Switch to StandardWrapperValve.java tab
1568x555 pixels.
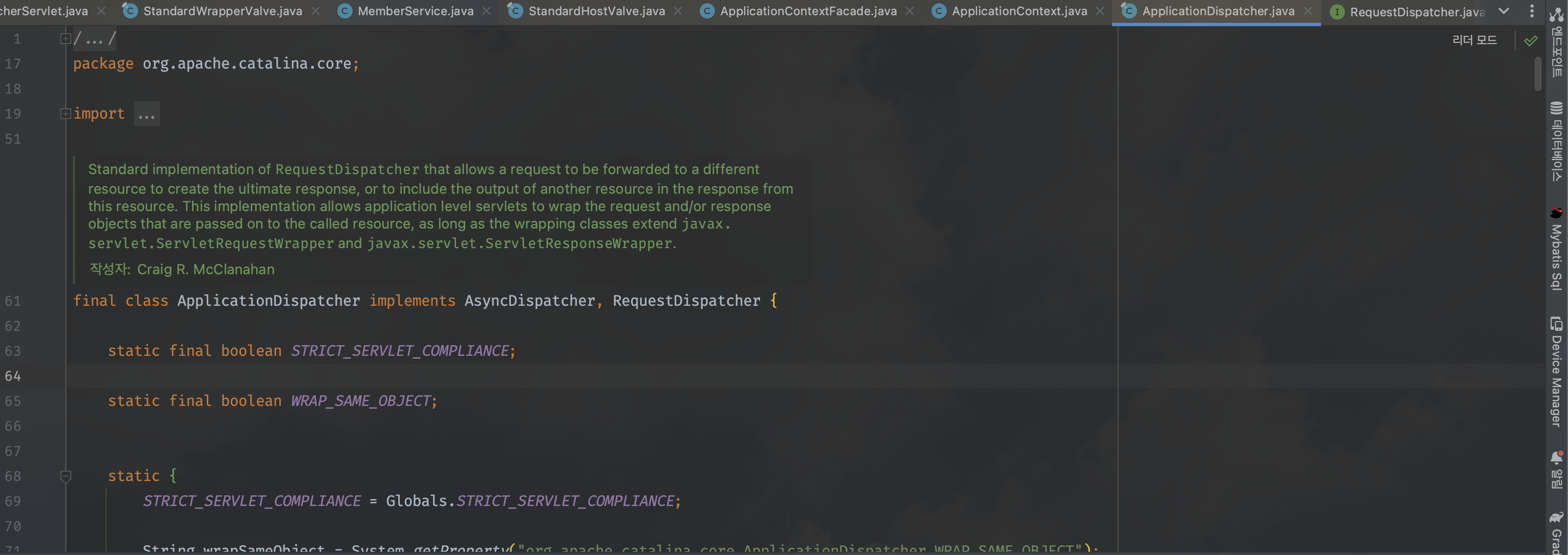point(222,11)
